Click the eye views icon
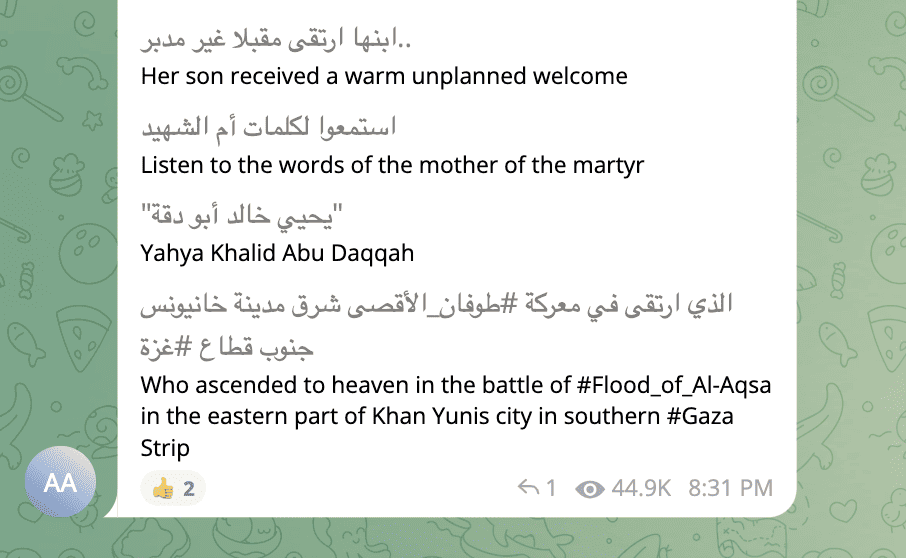906x558 pixels. [x=591, y=488]
